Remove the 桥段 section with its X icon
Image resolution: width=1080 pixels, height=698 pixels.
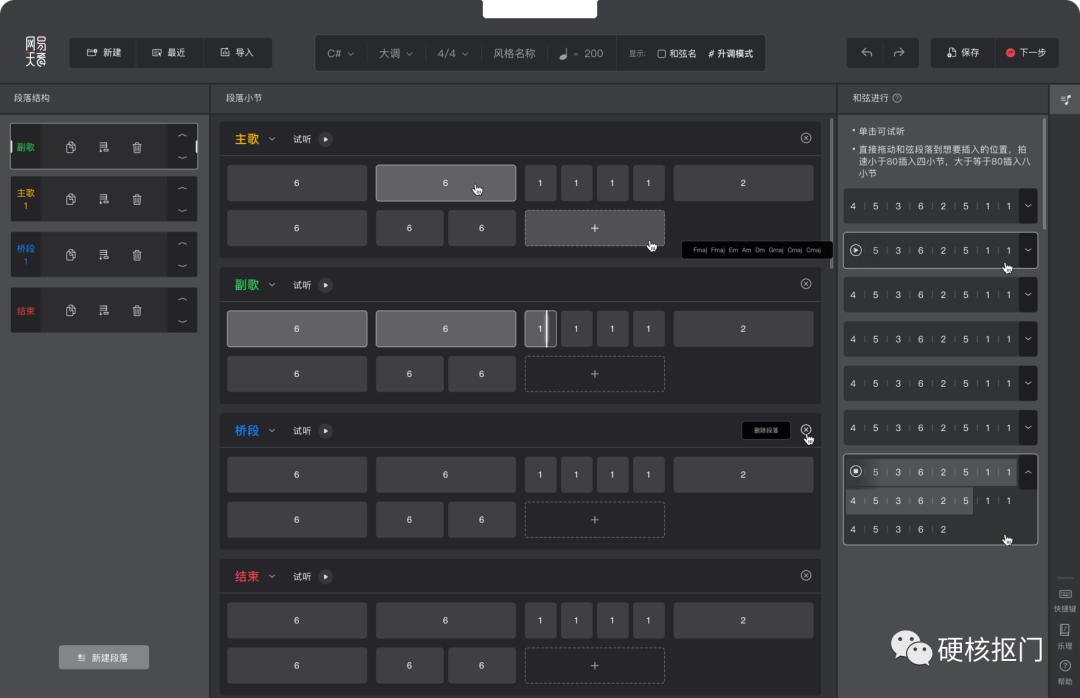(x=806, y=430)
